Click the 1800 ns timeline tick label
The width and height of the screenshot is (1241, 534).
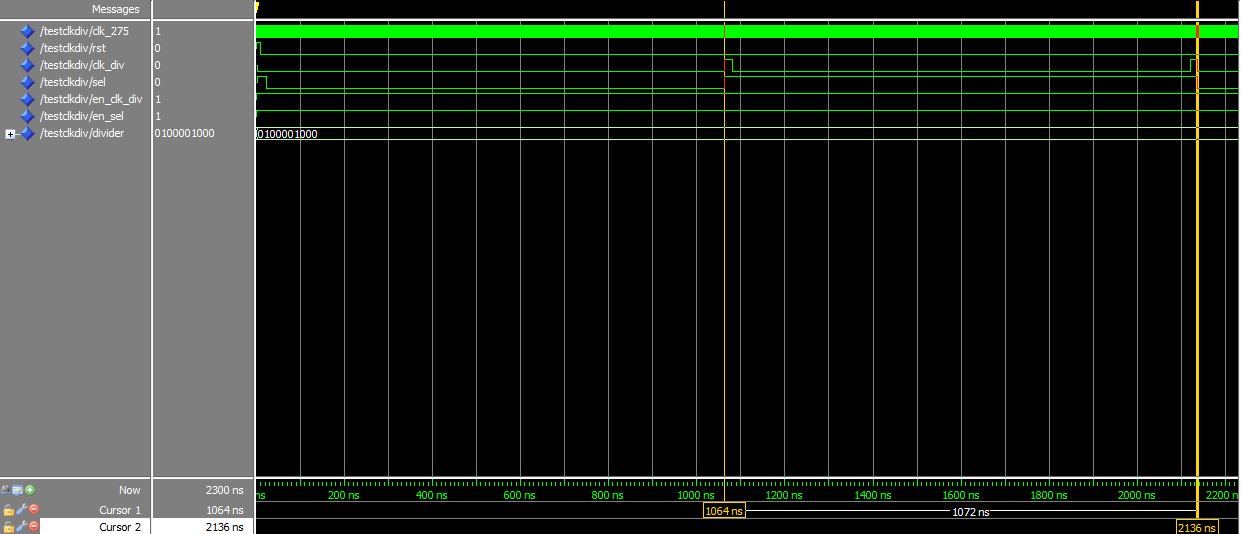click(1048, 495)
